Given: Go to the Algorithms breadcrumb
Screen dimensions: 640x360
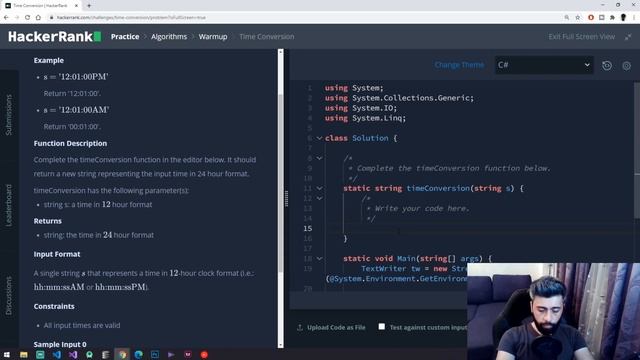Looking at the screenshot, I should 169,37.
